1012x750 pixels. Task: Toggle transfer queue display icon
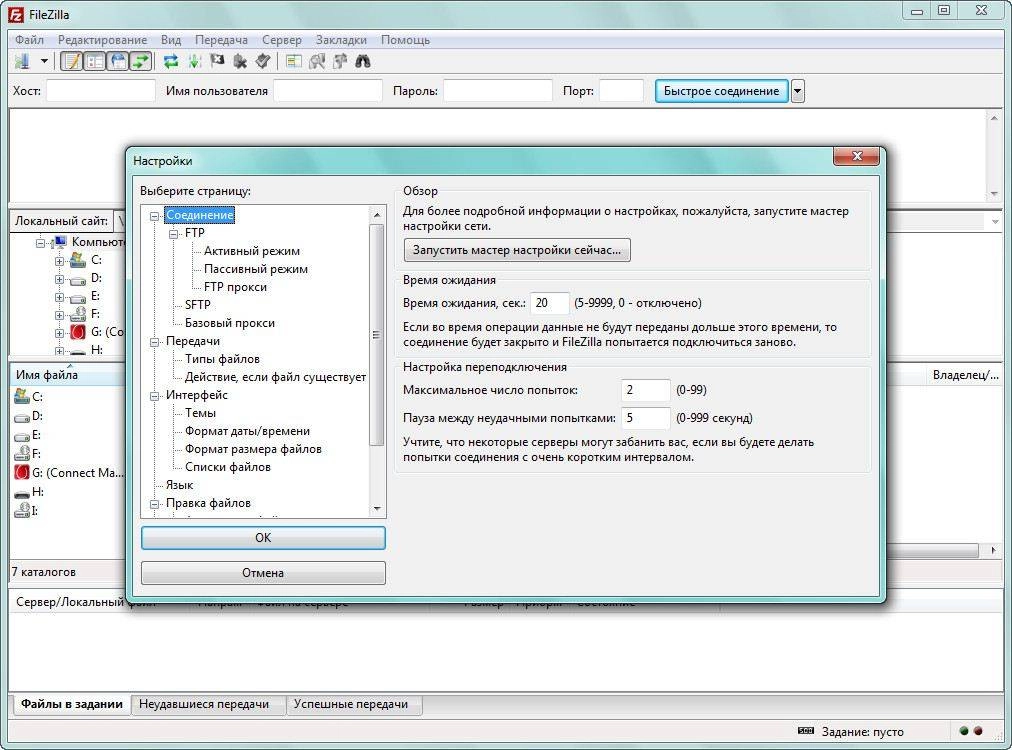141,62
